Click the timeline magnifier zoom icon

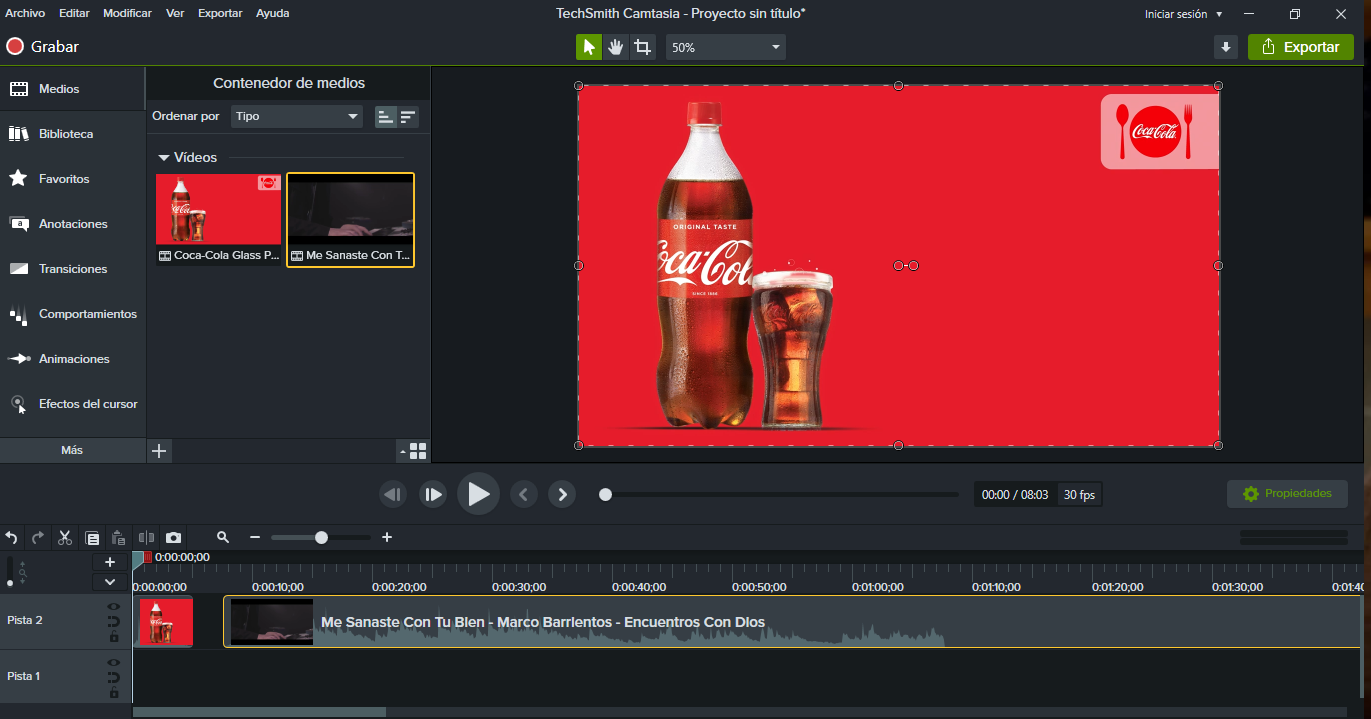223,538
